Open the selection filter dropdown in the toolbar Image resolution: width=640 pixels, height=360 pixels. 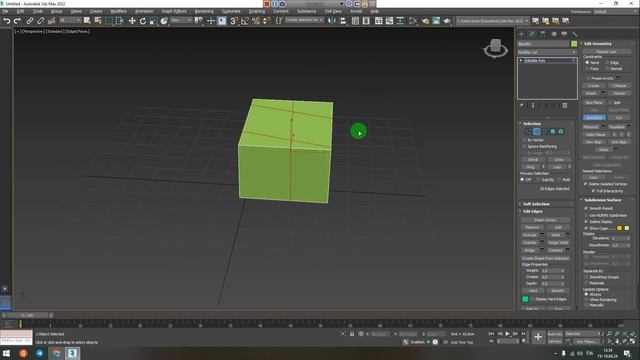pos(70,20)
